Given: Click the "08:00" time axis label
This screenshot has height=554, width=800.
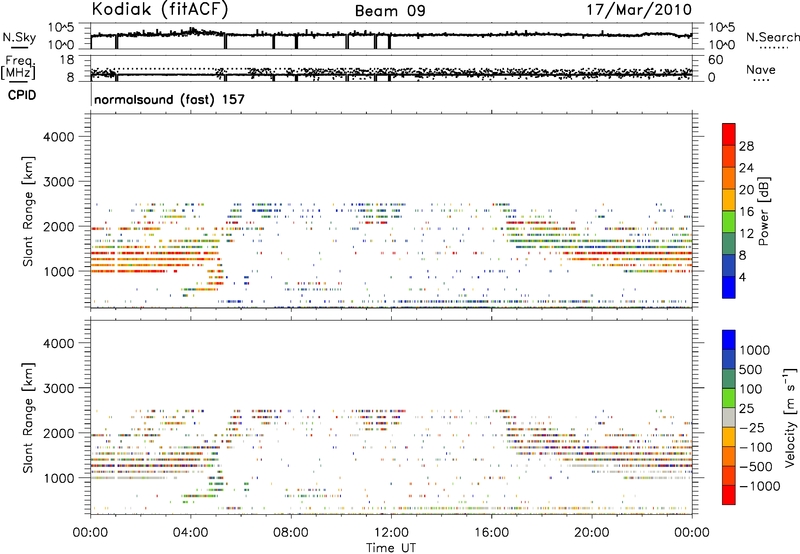Looking at the screenshot, I should coord(291,533).
